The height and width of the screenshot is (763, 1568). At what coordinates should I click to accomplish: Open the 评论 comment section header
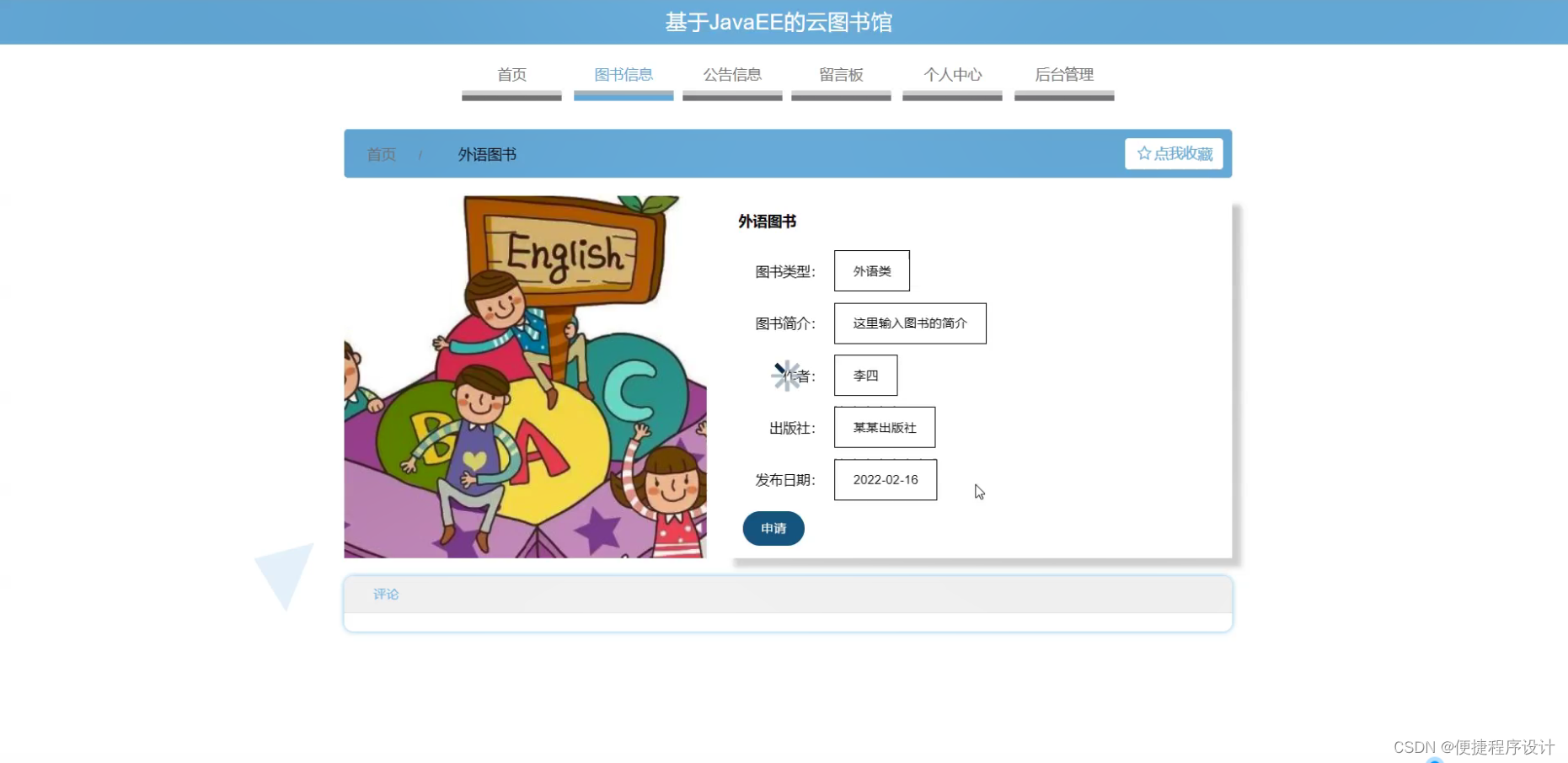(x=386, y=594)
